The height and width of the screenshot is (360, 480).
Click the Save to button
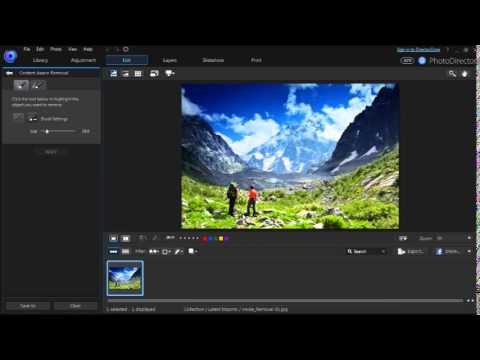point(28,306)
